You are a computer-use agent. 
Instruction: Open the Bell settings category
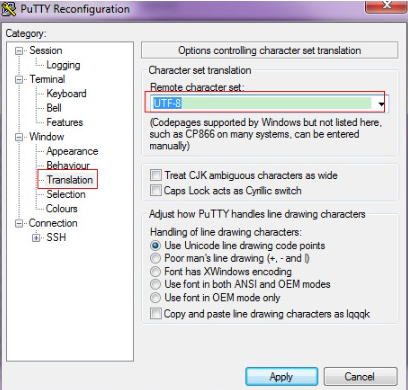click(x=54, y=108)
